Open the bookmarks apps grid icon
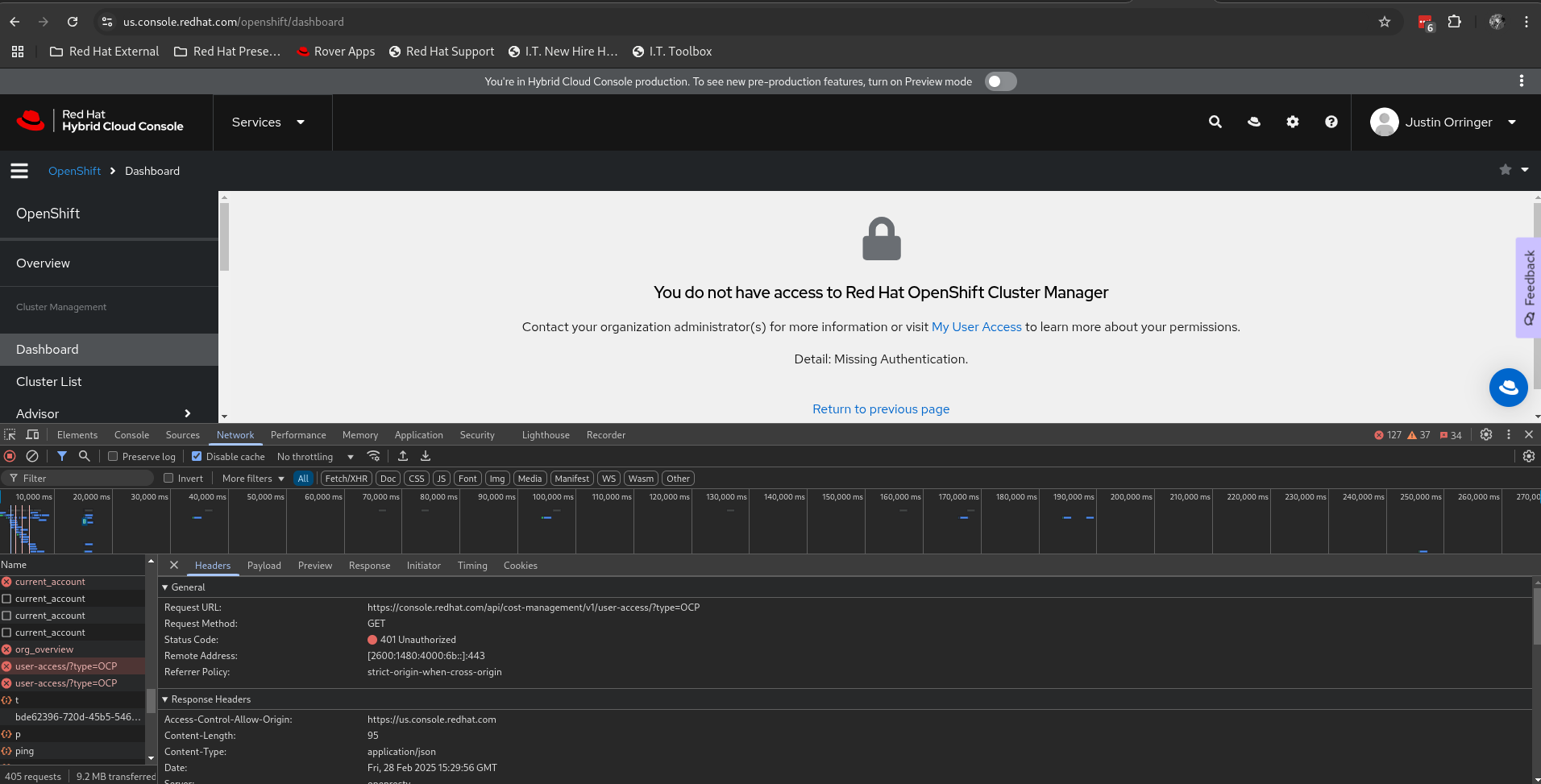 (18, 52)
